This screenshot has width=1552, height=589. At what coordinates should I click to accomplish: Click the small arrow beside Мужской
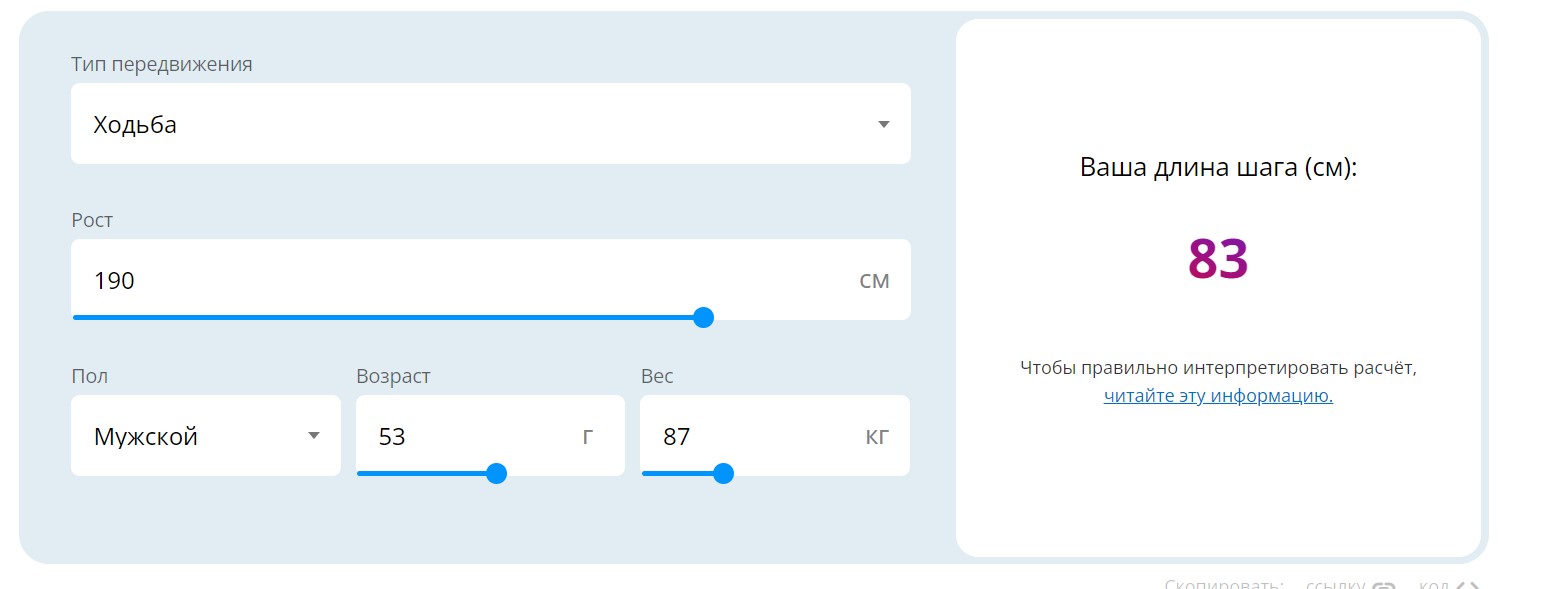click(314, 436)
